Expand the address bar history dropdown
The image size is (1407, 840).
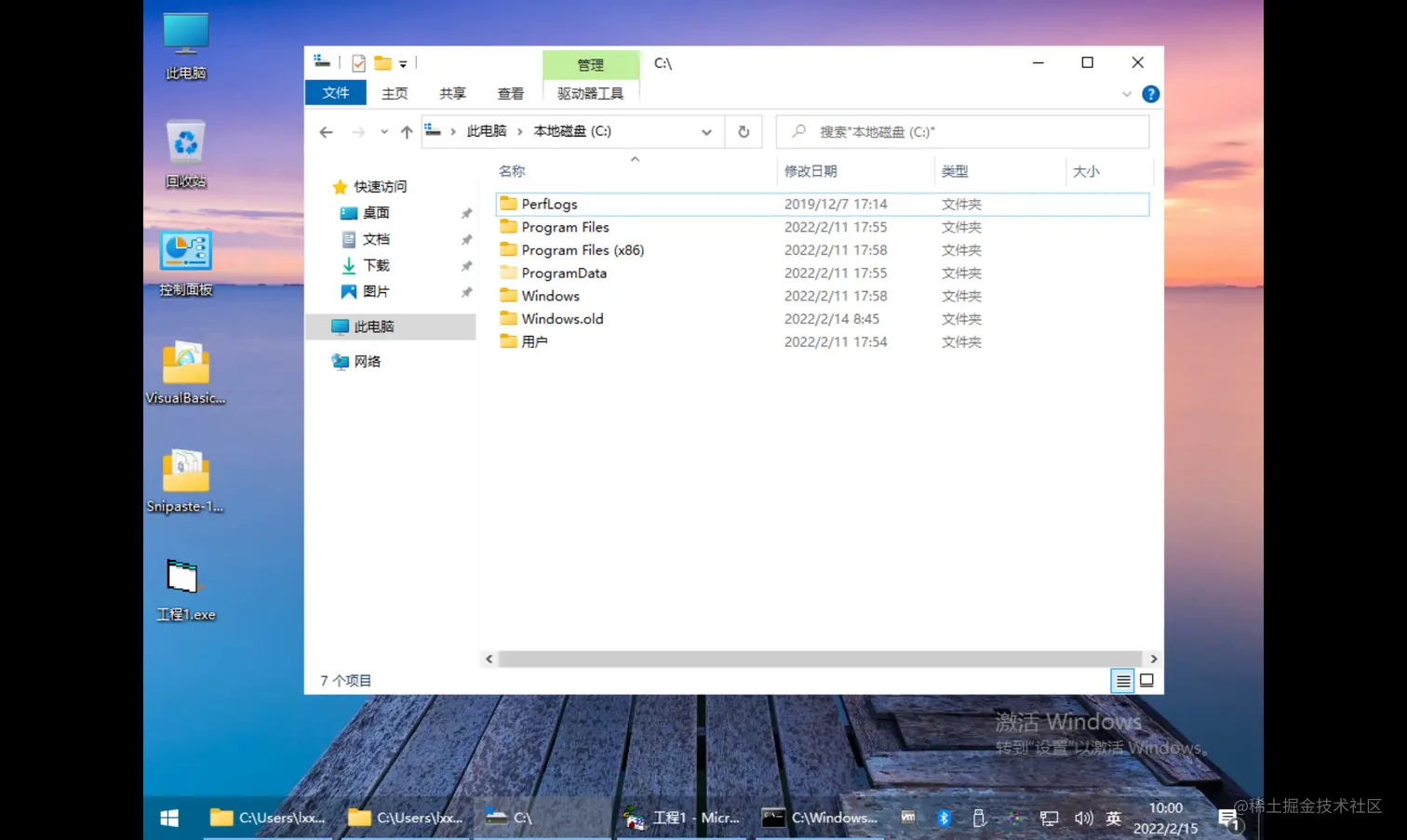[x=706, y=132]
